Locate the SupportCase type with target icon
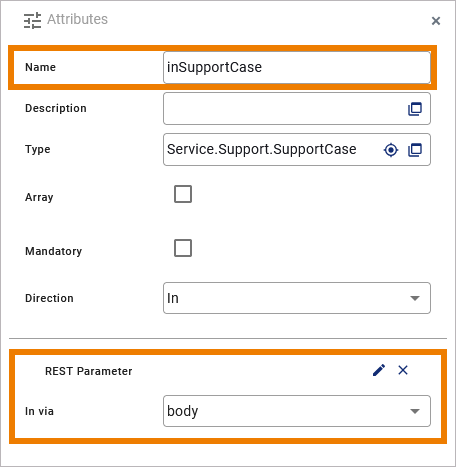This screenshot has width=456, height=467. point(391,150)
